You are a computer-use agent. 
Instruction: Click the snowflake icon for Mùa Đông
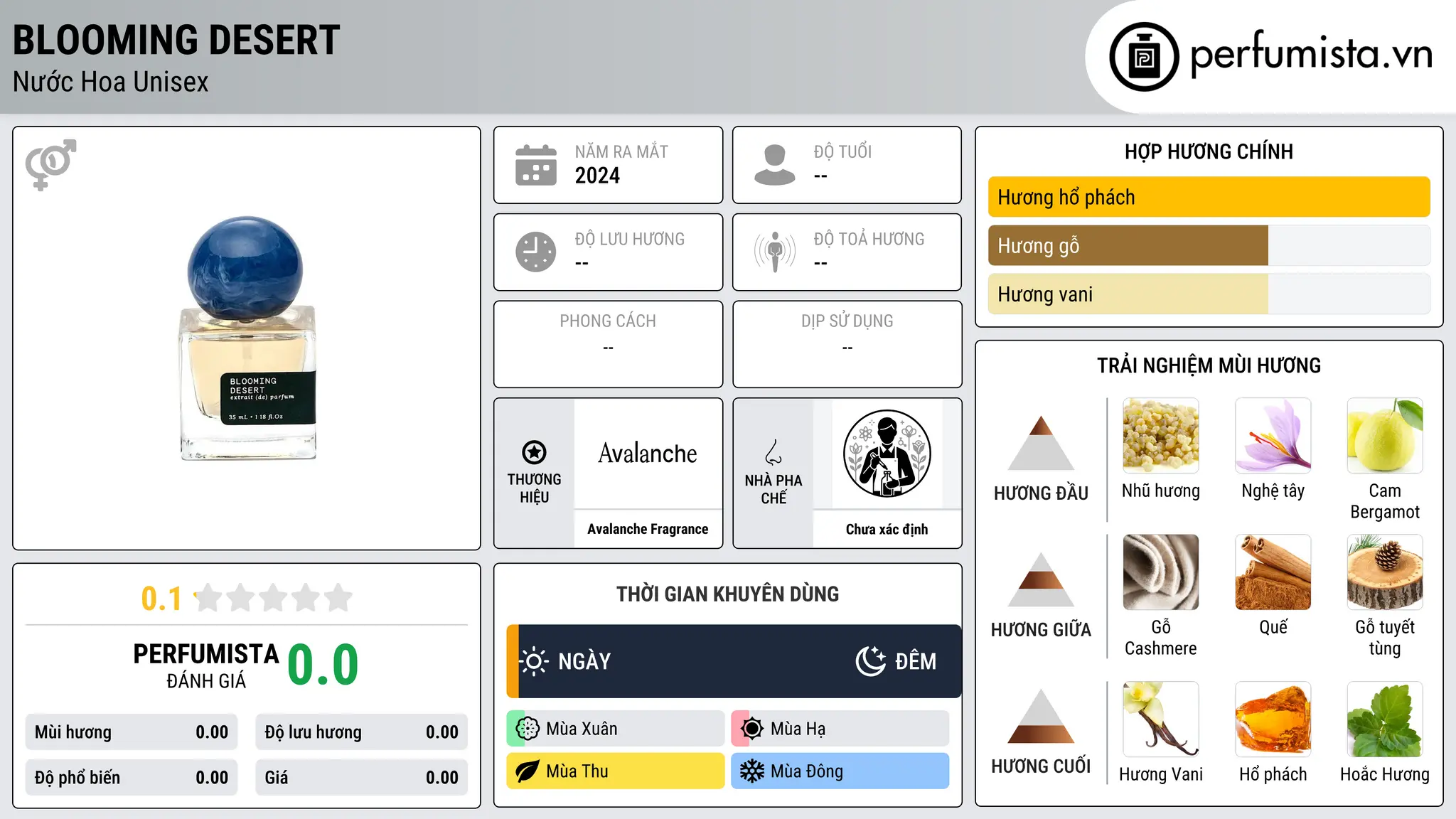[752, 771]
